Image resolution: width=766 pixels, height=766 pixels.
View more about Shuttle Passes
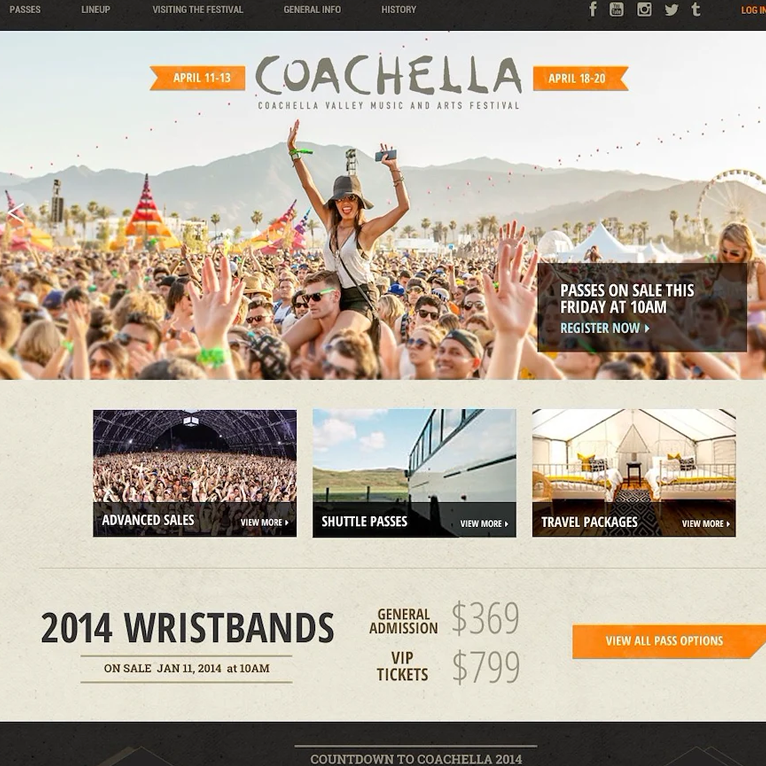point(484,524)
